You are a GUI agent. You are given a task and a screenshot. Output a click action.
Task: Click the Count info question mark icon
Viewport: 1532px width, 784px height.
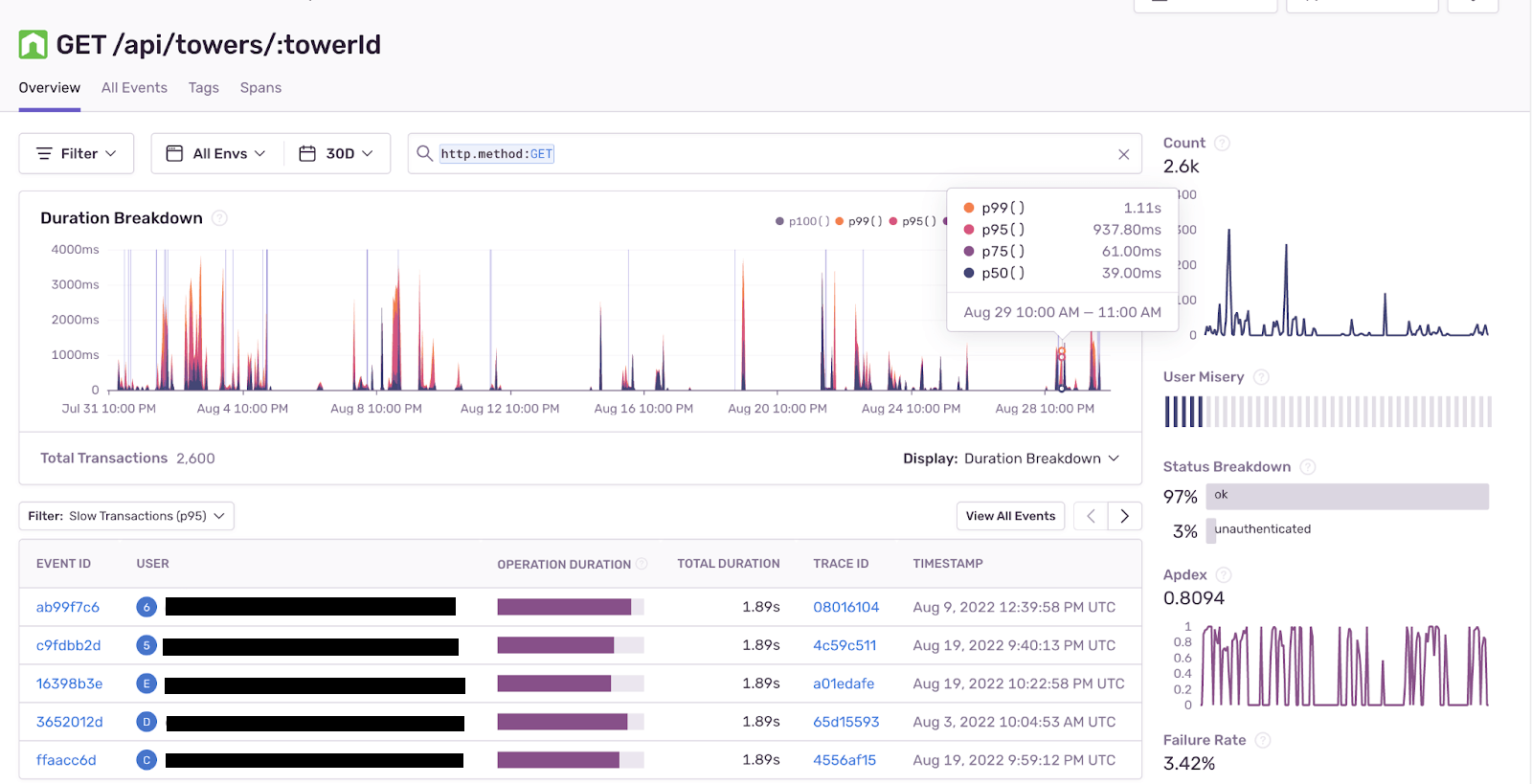pyautogui.click(x=1222, y=144)
